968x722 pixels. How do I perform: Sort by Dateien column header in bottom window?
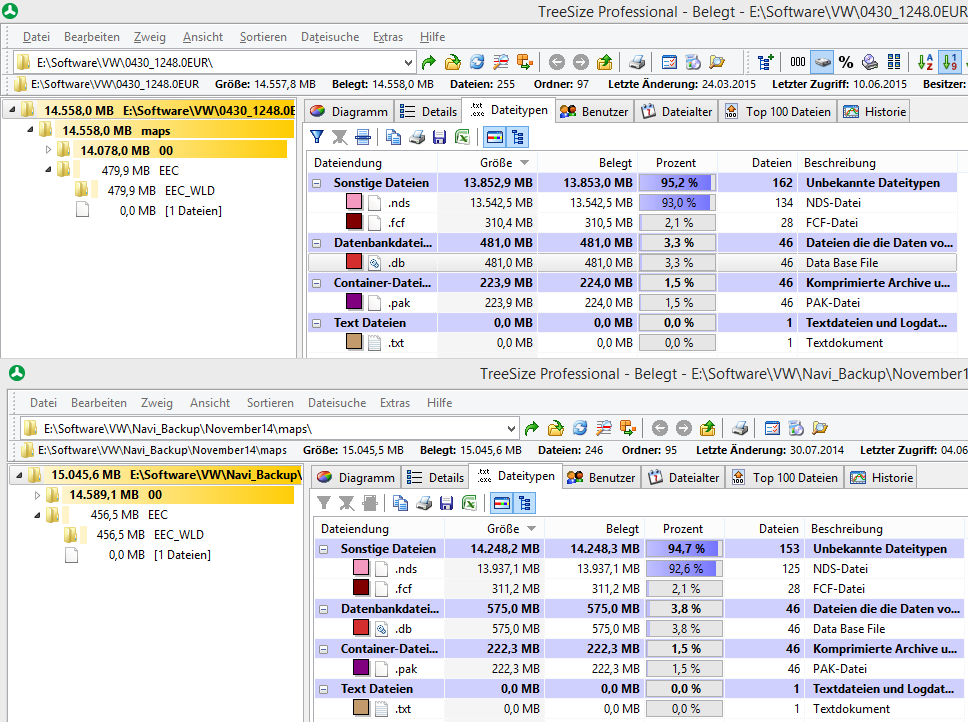763,529
